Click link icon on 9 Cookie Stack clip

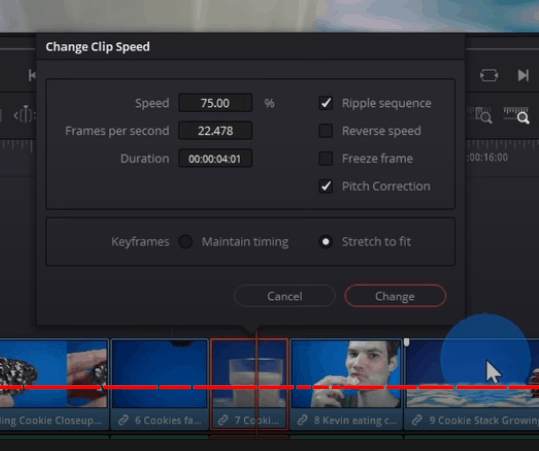[x=417, y=420]
